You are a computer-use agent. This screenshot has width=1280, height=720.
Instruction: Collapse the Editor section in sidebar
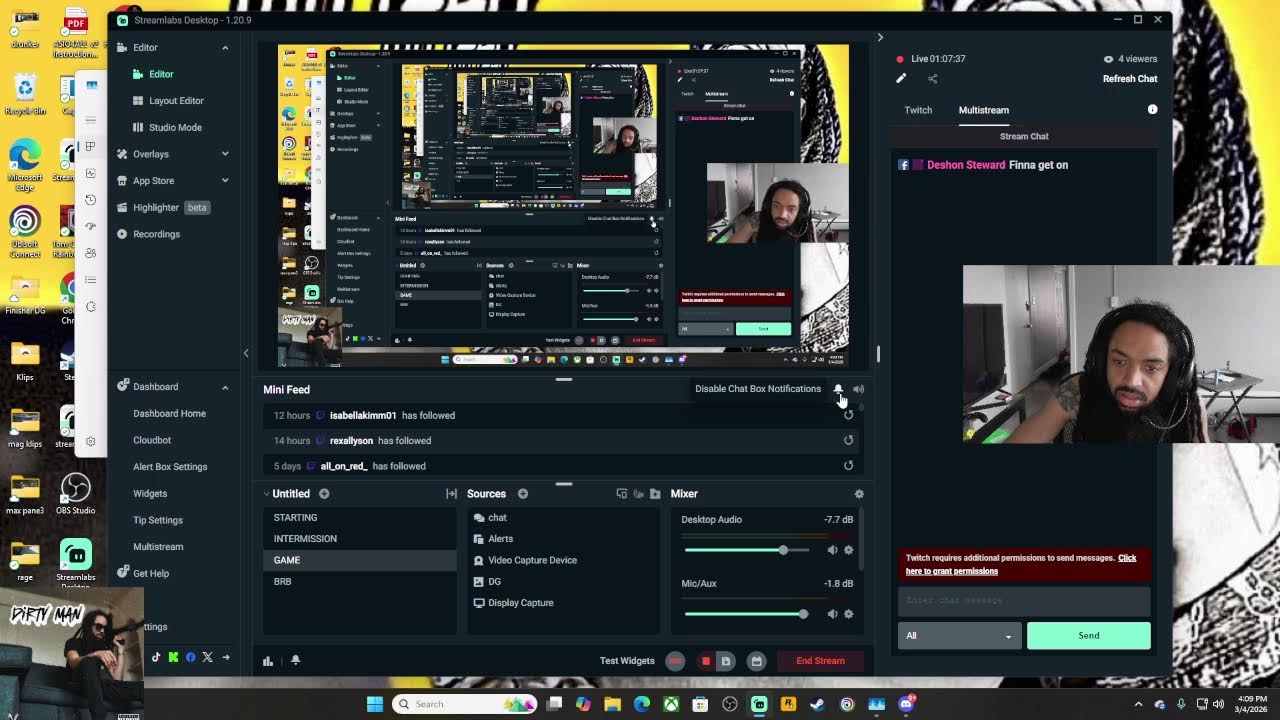[x=225, y=48]
